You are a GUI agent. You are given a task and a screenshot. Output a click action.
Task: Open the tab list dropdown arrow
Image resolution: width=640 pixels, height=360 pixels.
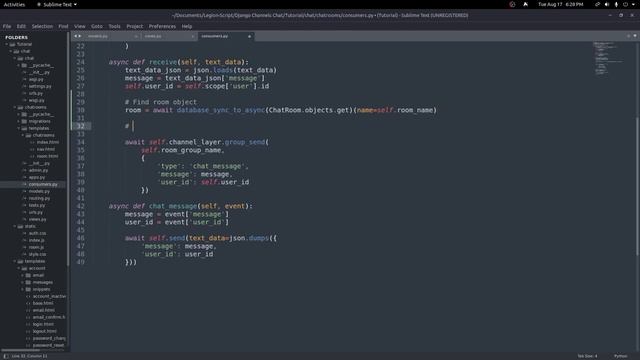pos(635,36)
